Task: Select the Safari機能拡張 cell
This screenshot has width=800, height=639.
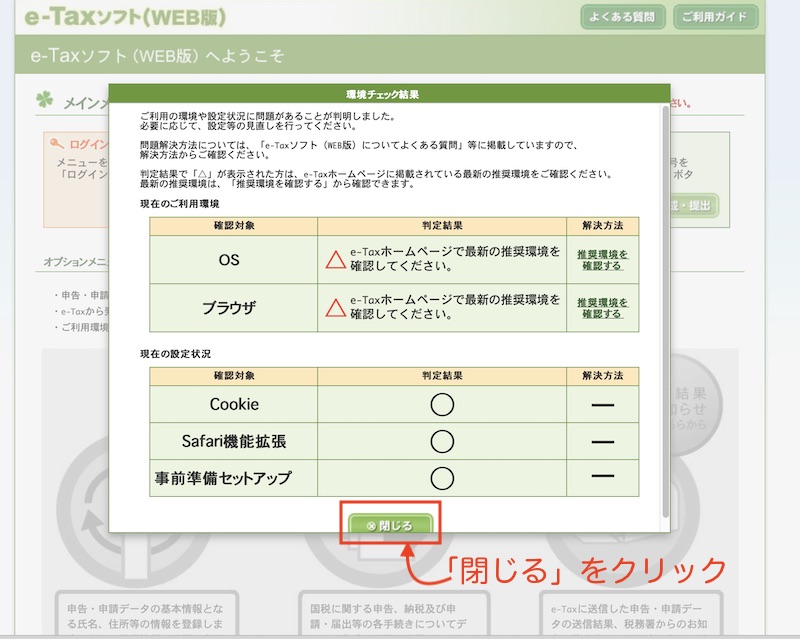Action: point(234,441)
